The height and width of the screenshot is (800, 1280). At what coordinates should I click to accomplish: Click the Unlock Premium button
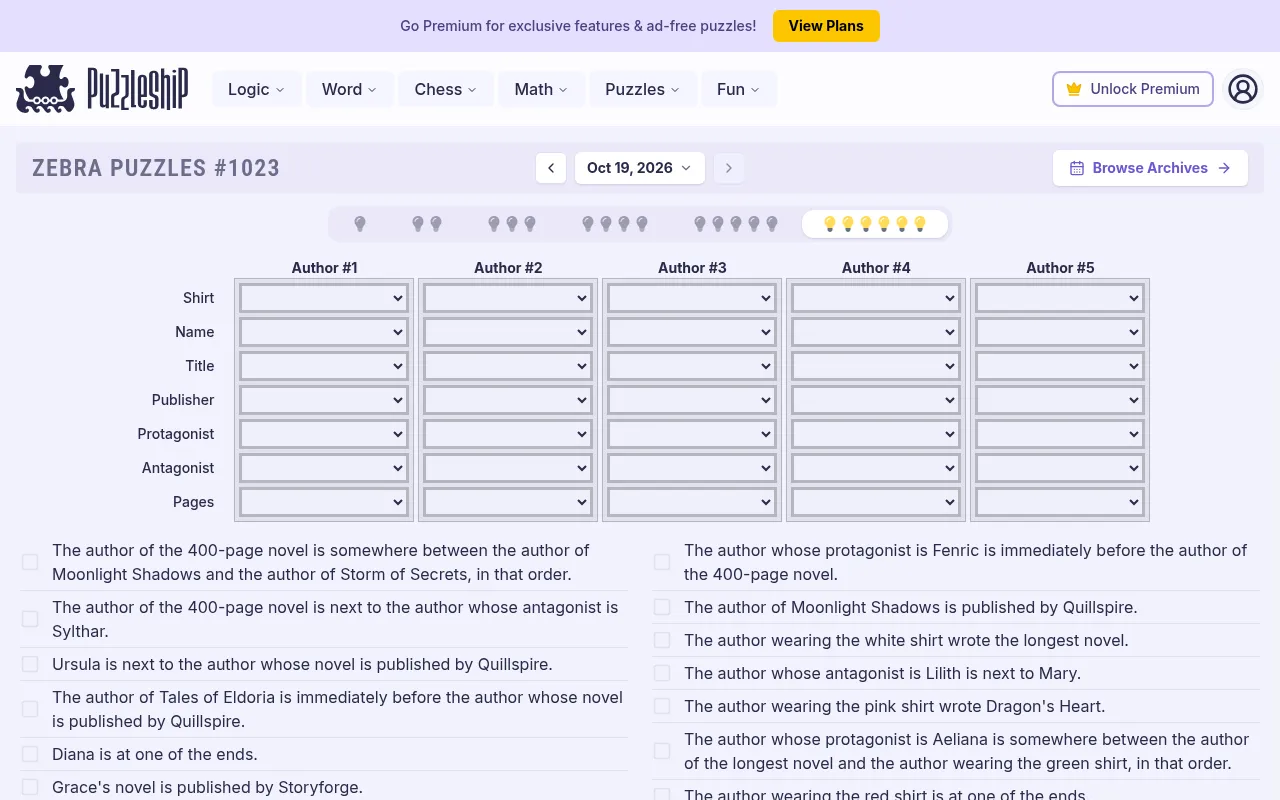tap(1133, 89)
